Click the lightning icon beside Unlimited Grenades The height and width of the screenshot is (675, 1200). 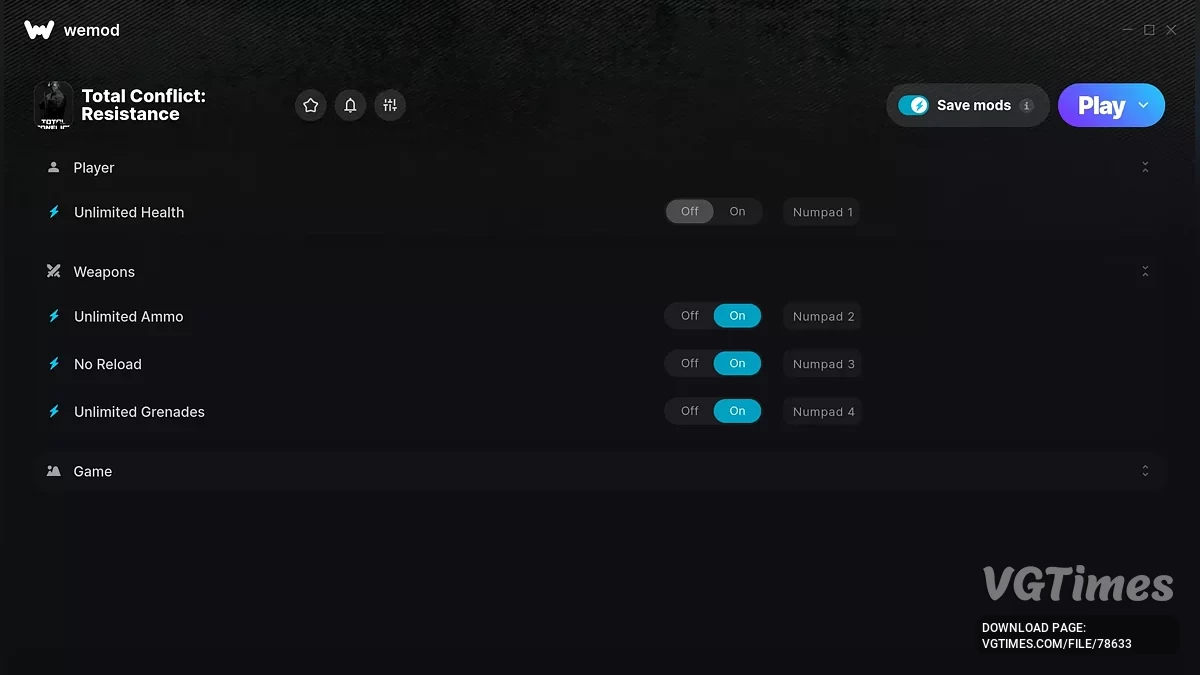(x=54, y=411)
